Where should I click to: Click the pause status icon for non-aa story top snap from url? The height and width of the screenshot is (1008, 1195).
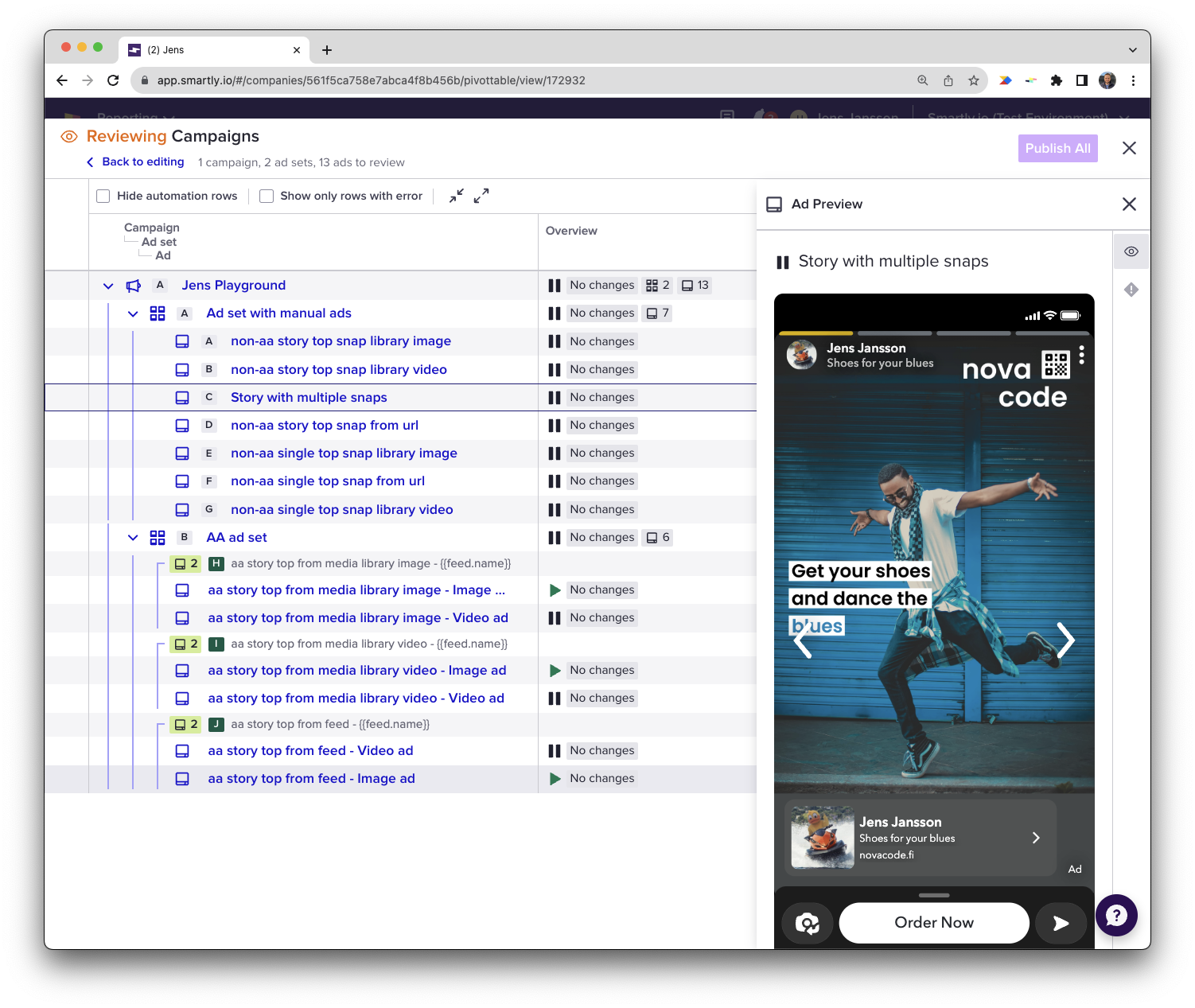click(555, 426)
